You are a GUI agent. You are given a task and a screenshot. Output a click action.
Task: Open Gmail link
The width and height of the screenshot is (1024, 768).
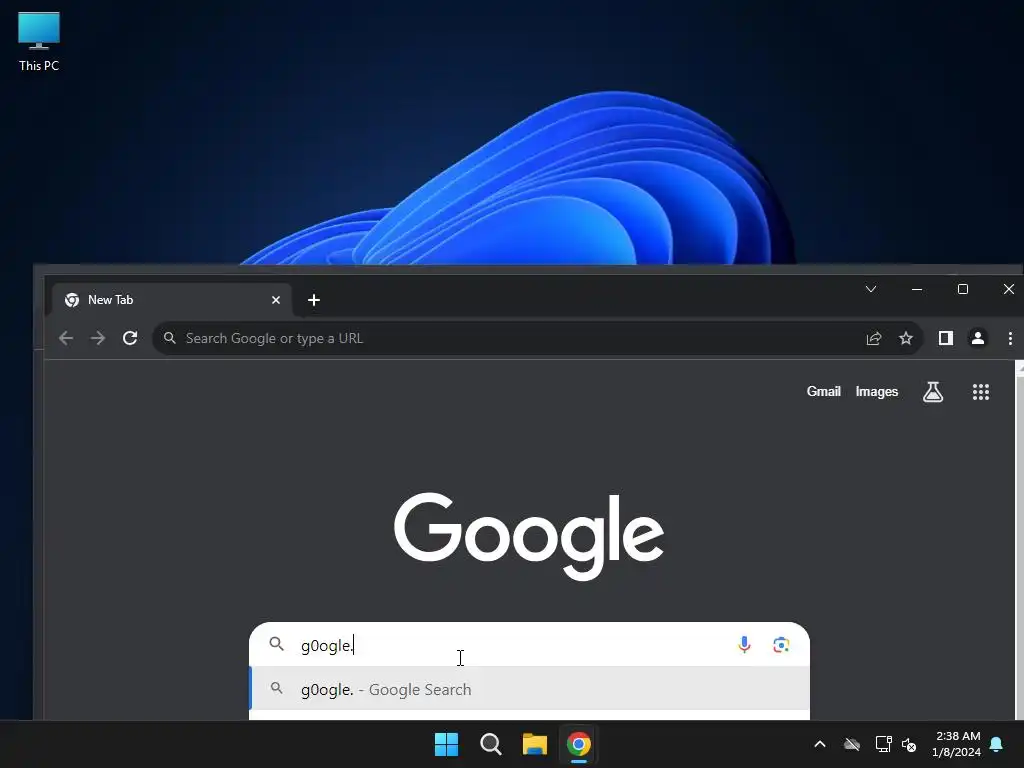pos(824,391)
